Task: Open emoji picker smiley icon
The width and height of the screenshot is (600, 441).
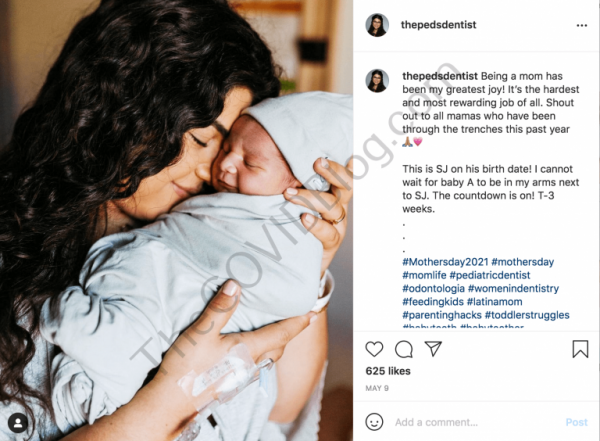Action: [374, 422]
